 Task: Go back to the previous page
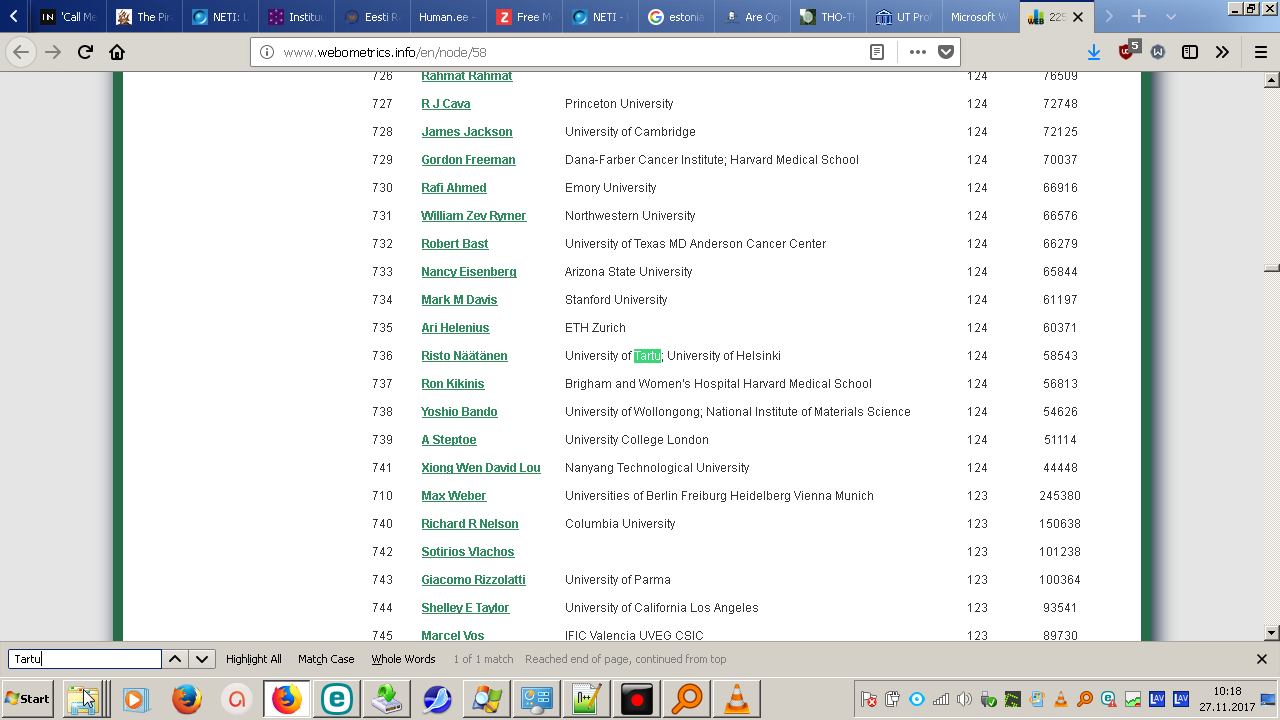22,52
